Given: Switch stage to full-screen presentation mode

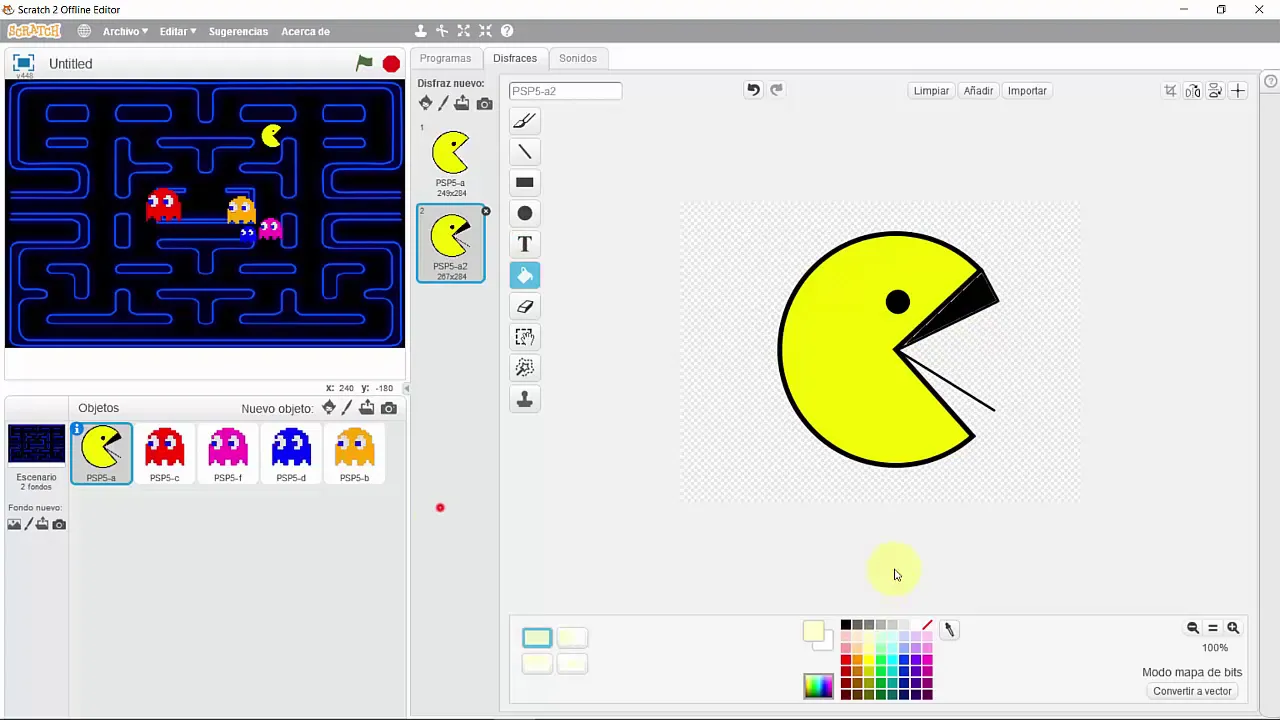Looking at the screenshot, I should click(x=23, y=63).
